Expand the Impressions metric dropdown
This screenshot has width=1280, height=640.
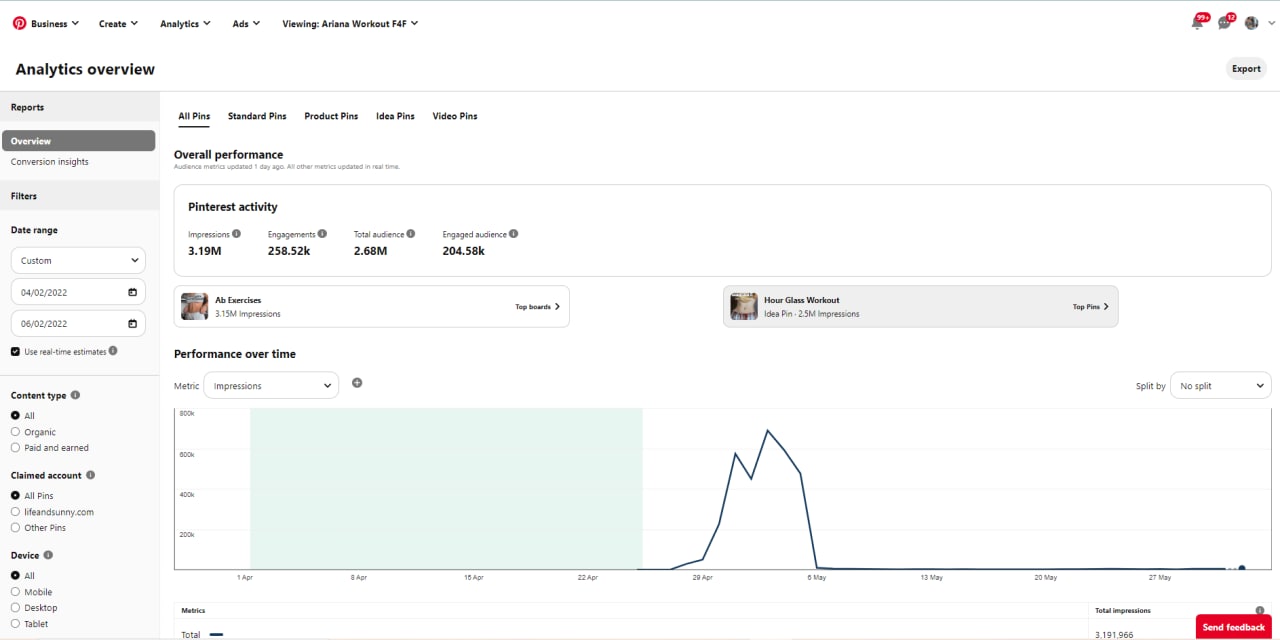[271, 385]
